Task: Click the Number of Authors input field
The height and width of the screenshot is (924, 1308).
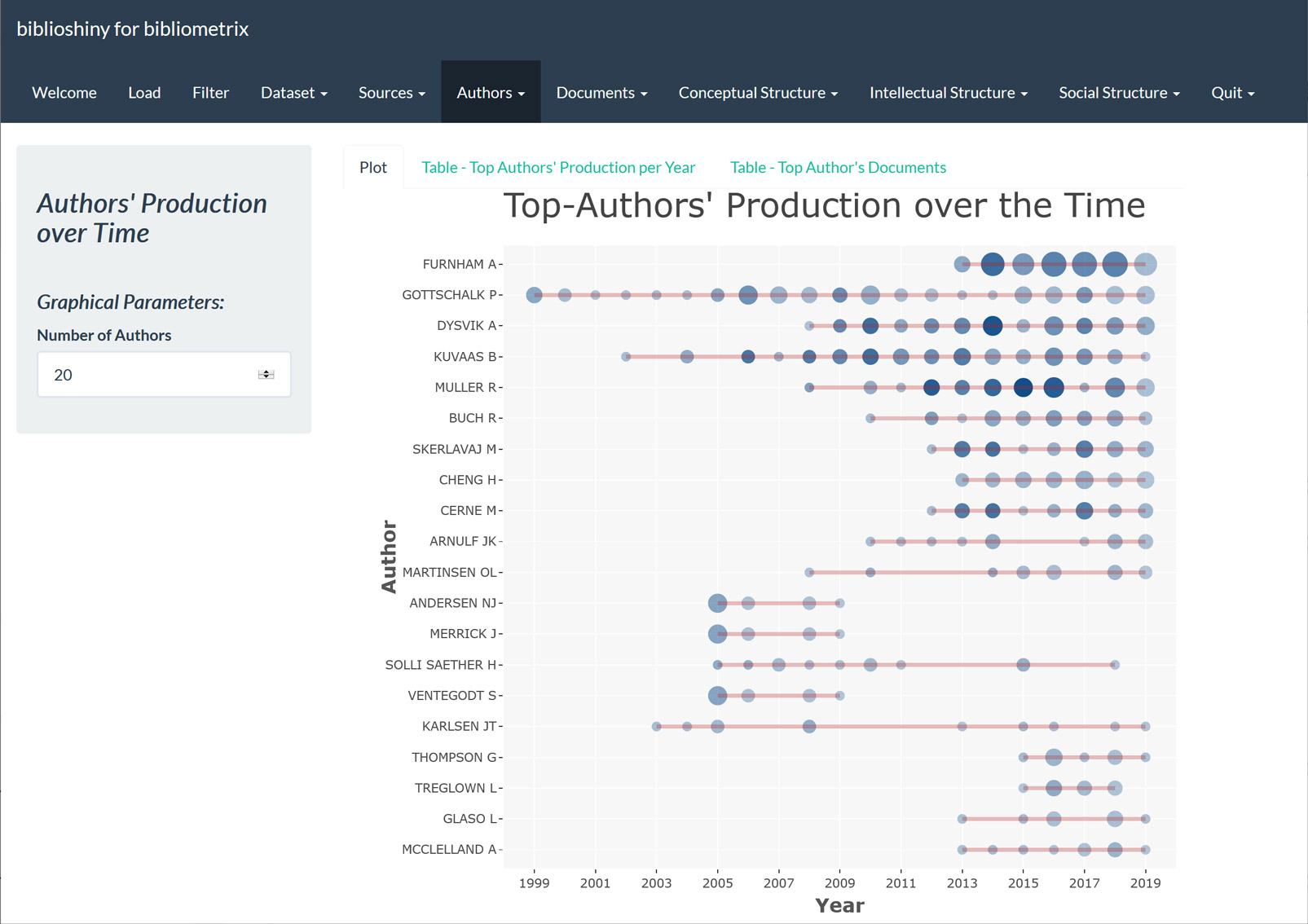Action: click(x=147, y=375)
